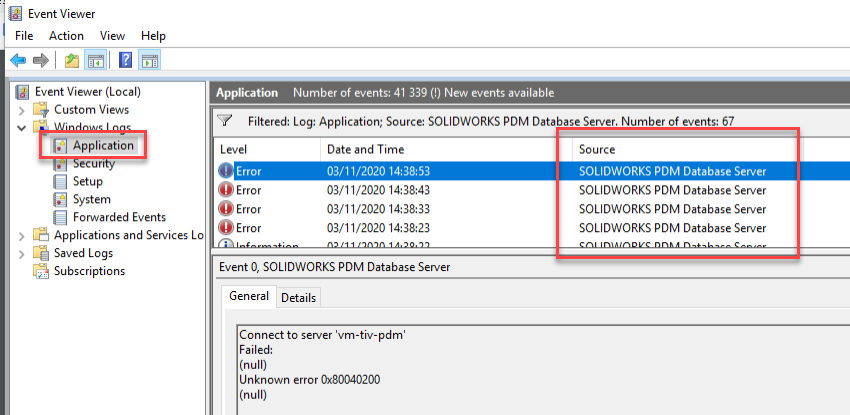Switch to the Details tab
850x415 pixels.
click(x=299, y=297)
